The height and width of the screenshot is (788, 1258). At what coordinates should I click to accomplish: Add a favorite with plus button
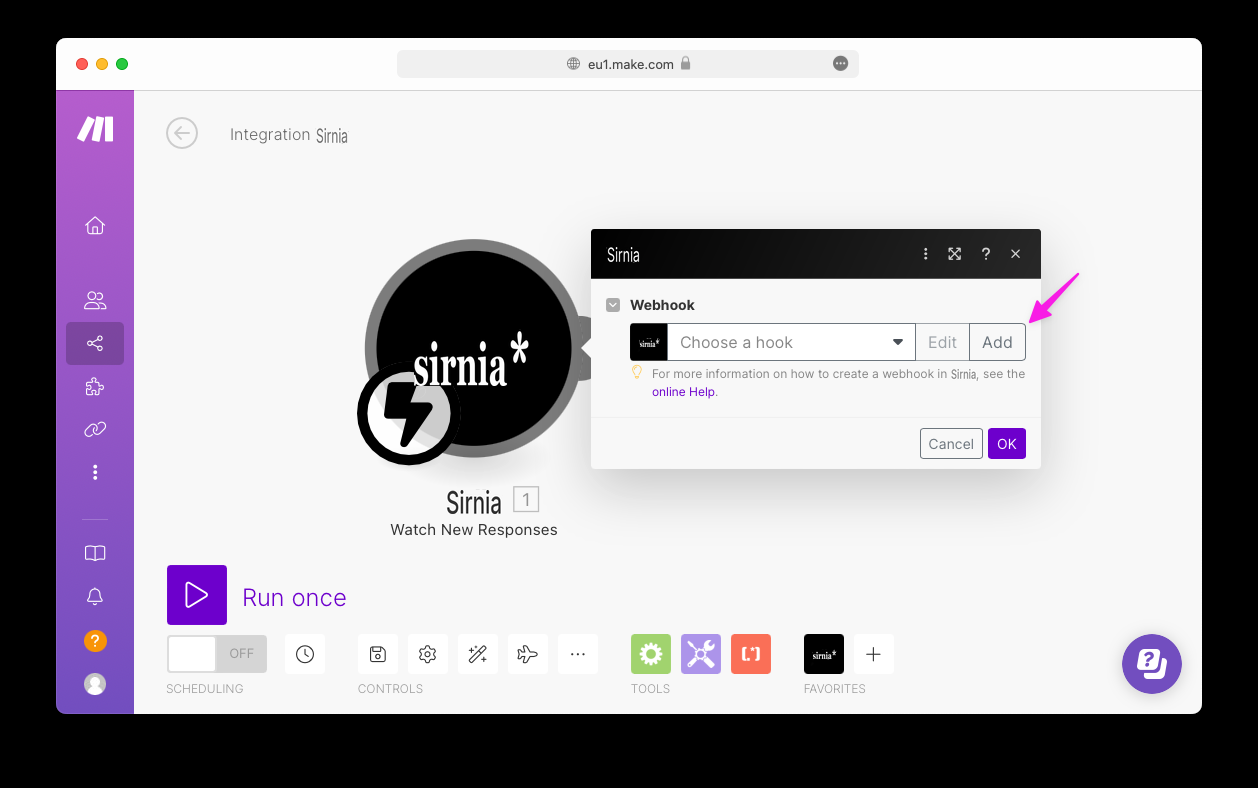pos(873,654)
